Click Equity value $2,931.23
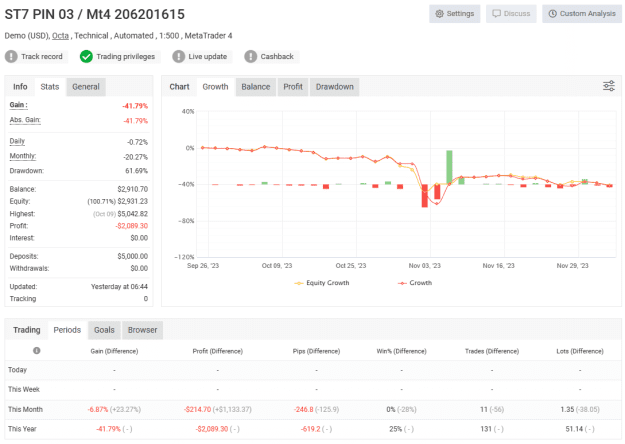Viewport: 625px width, 444px height. [132, 201]
